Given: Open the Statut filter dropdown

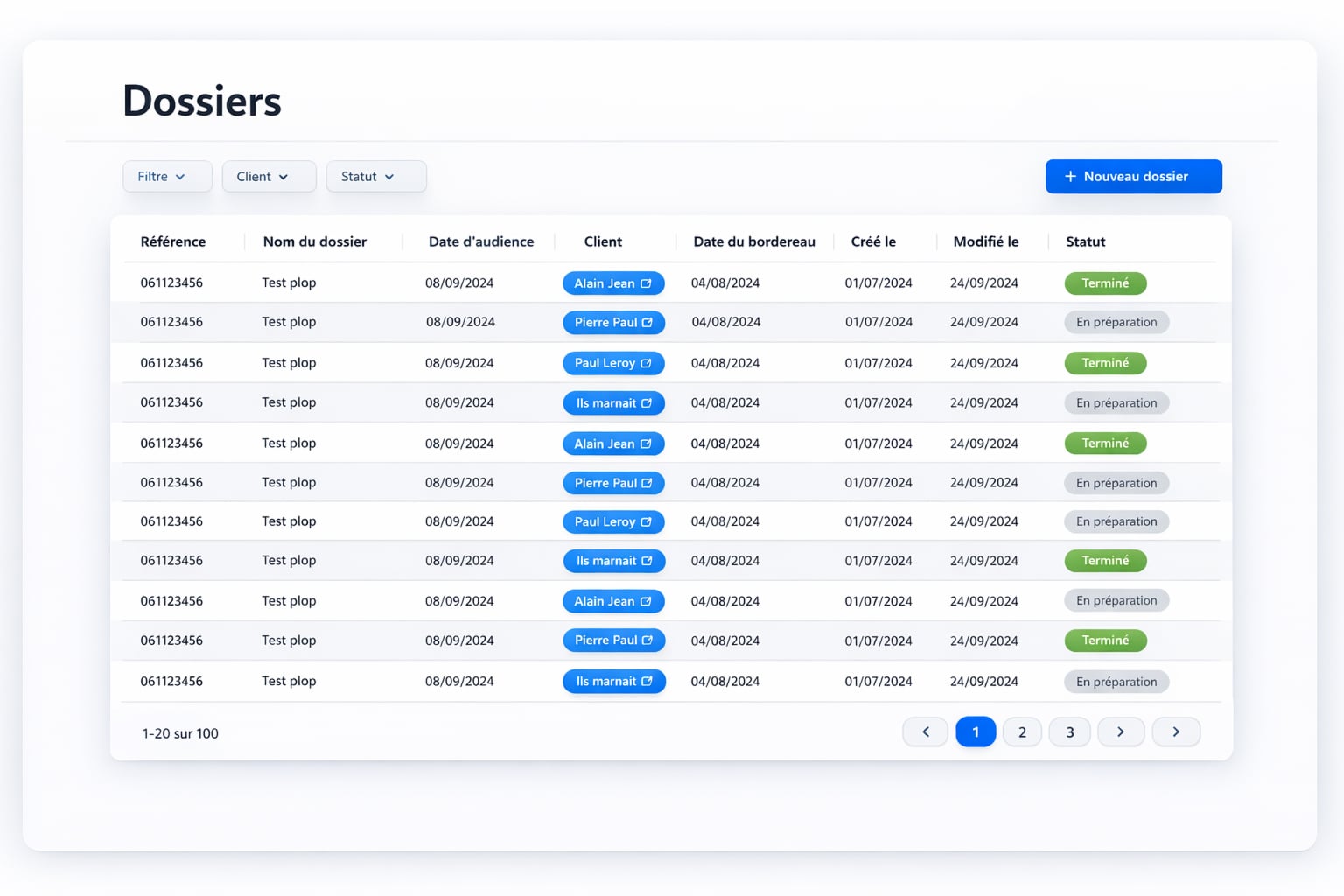Looking at the screenshot, I should [x=376, y=176].
